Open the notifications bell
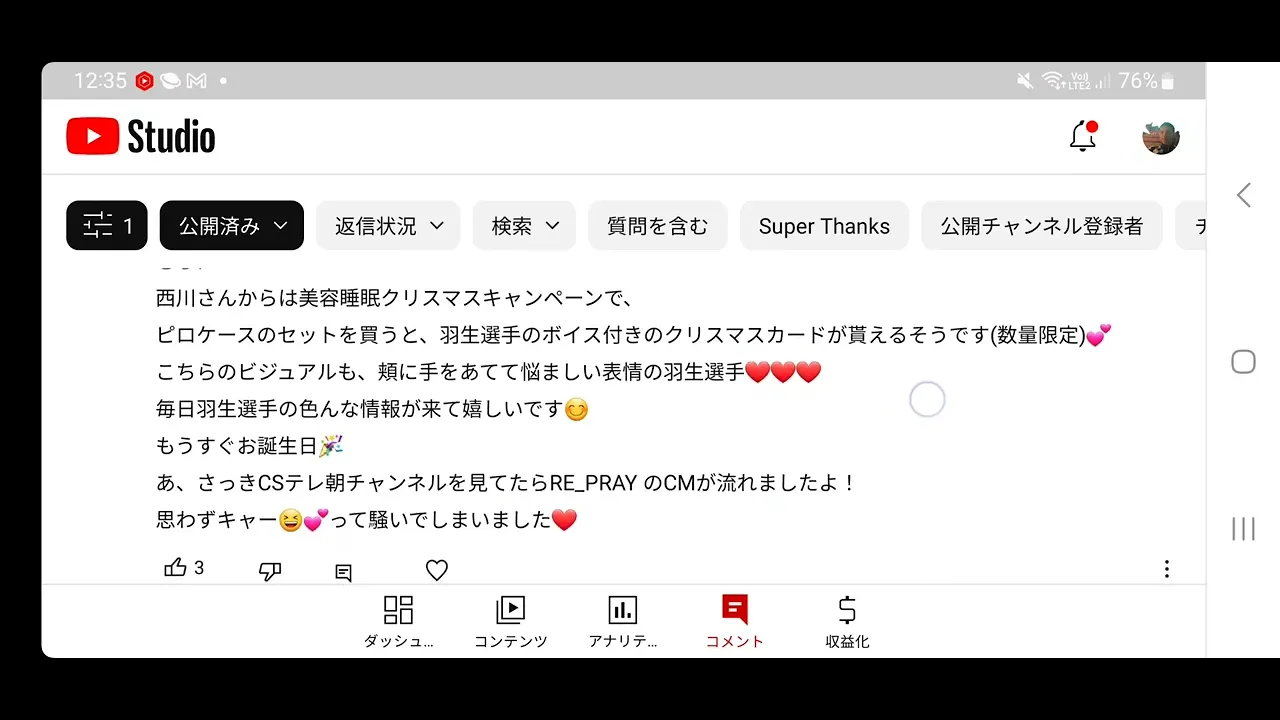The height and width of the screenshot is (720, 1280). tap(1083, 136)
